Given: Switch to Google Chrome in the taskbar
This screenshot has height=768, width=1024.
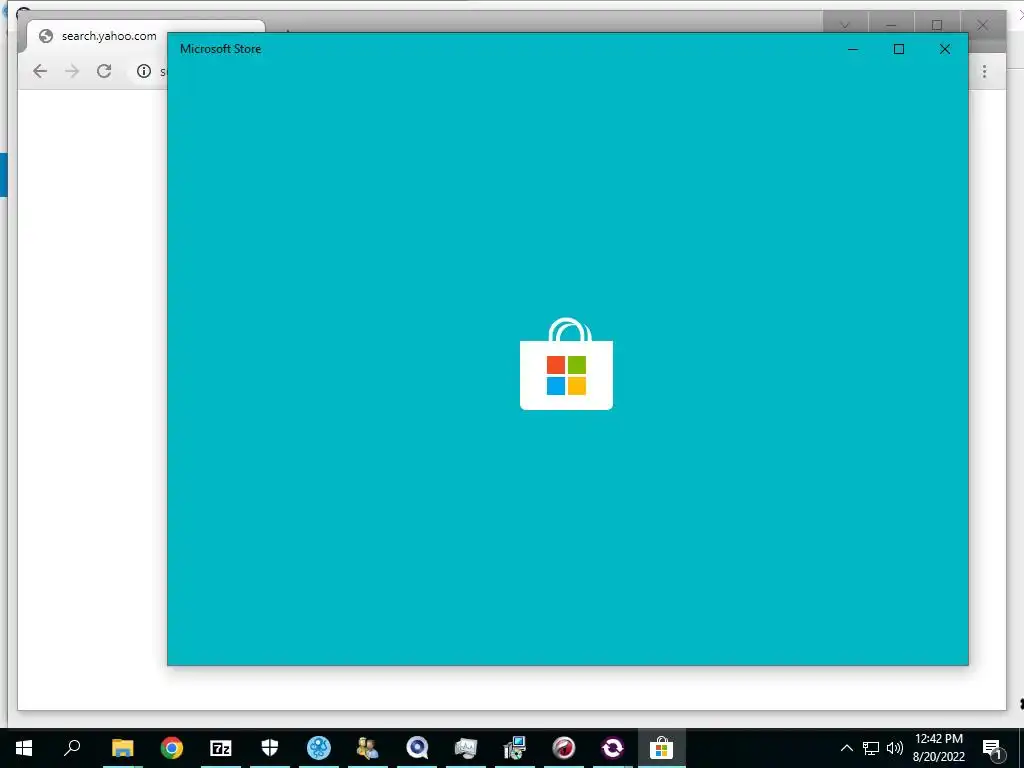Looking at the screenshot, I should point(172,748).
